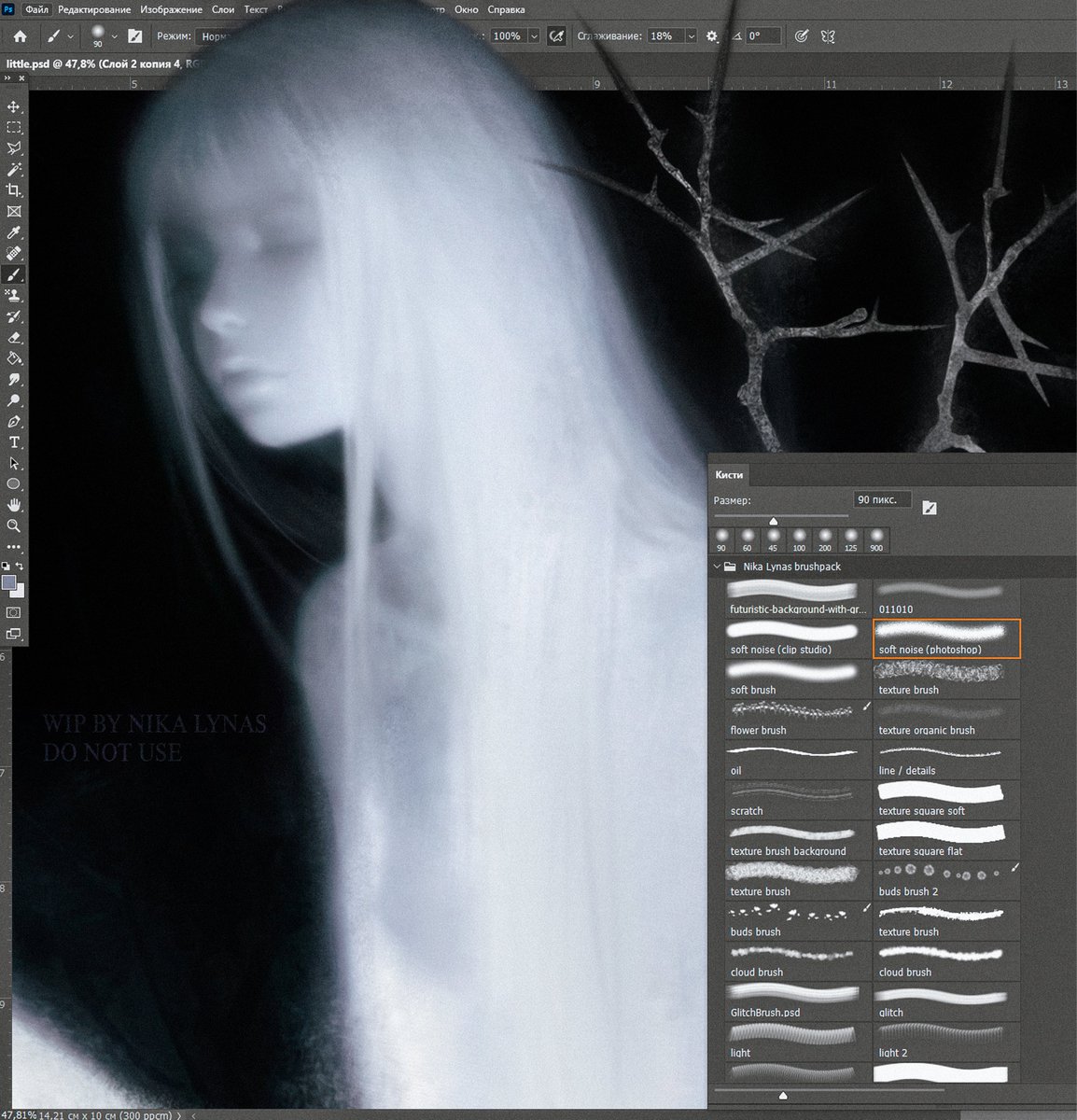This screenshot has width=1077, height=1120.
Task: Click the 90 пикс. size field
Action: 882,500
